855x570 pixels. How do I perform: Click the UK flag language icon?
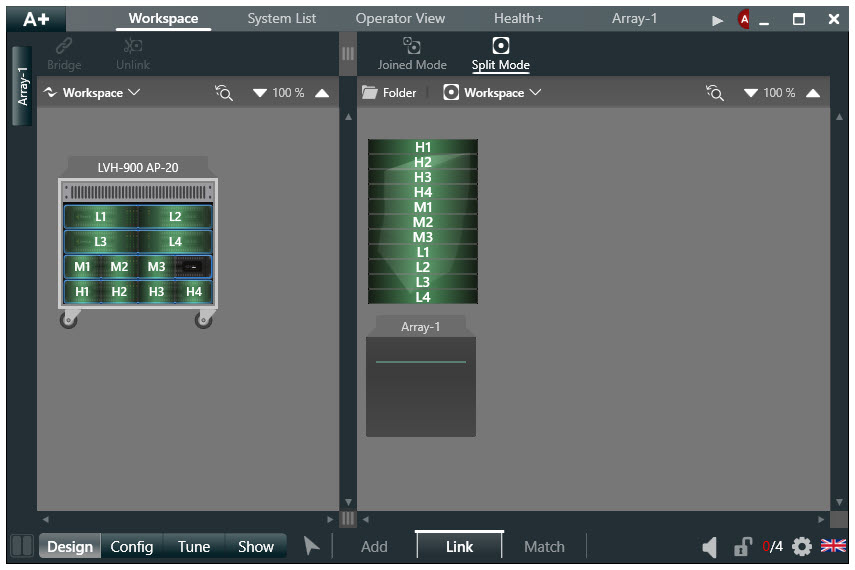(833, 546)
